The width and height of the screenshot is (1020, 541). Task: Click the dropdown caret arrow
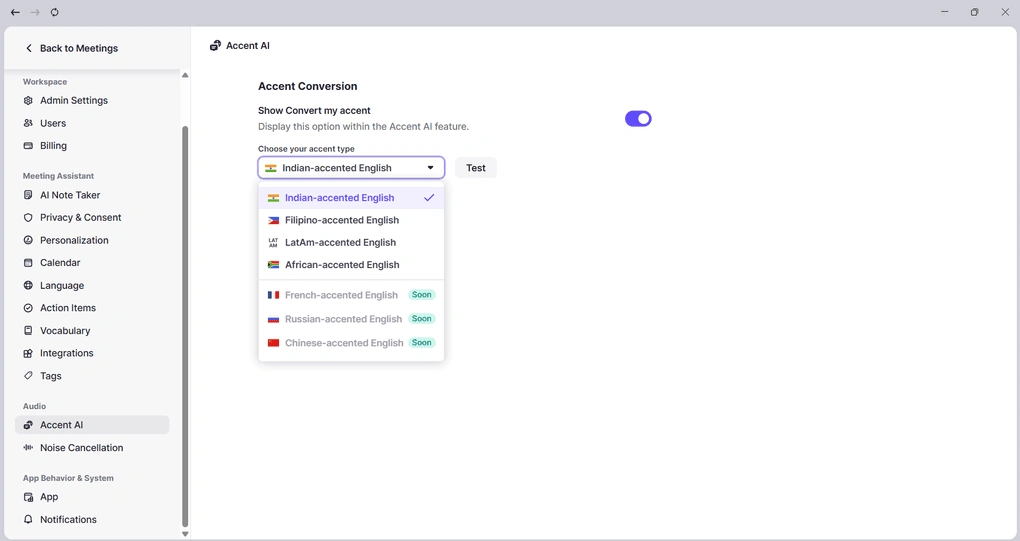point(431,168)
